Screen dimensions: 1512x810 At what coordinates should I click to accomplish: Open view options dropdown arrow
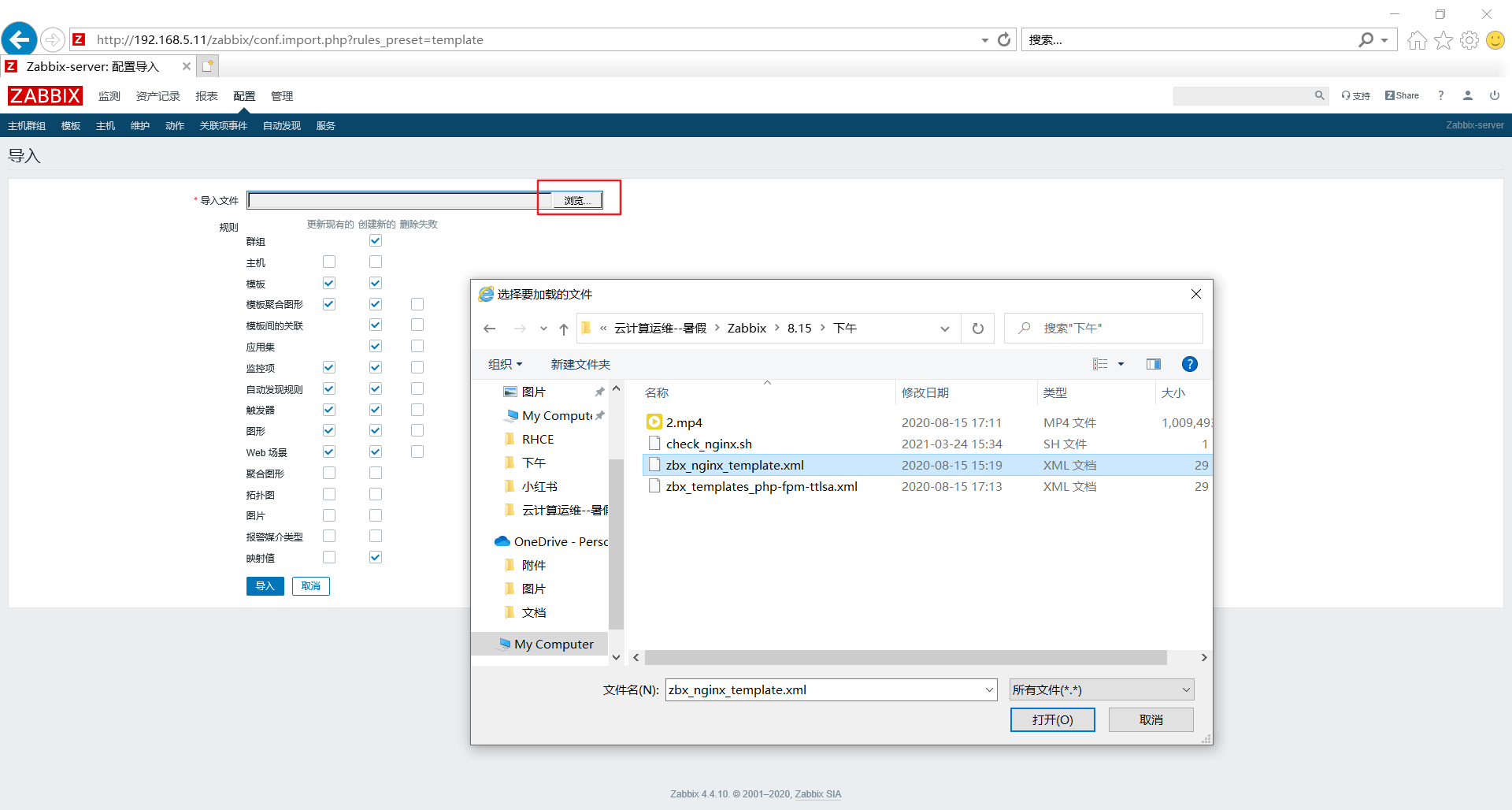coord(1121,364)
